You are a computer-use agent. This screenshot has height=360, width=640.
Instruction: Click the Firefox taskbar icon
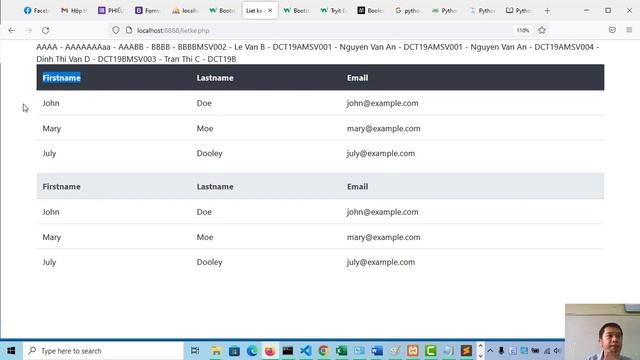(x=270, y=351)
